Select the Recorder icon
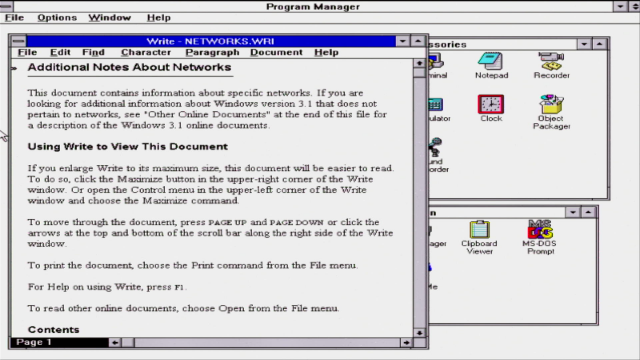The width and height of the screenshot is (640, 360). click(x=551, y=64)
